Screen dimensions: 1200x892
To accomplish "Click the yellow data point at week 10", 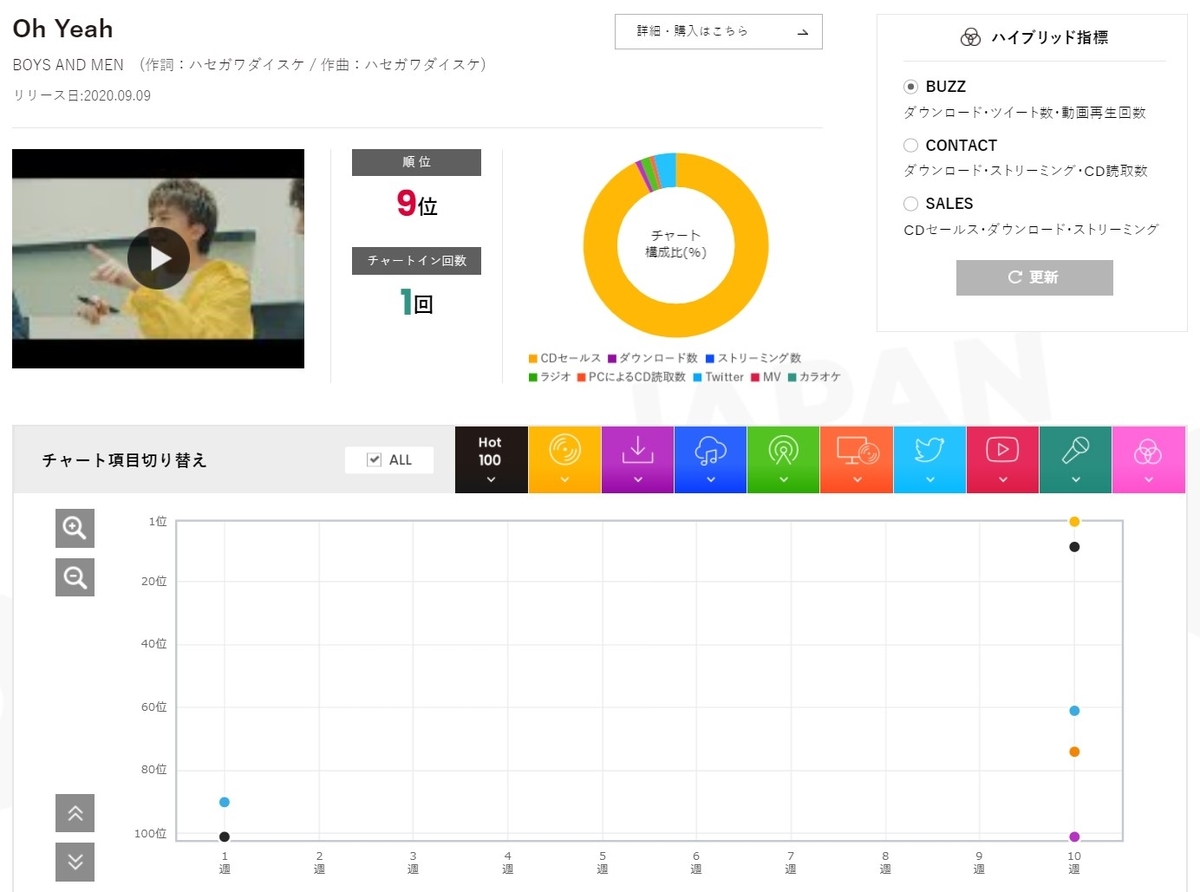I will [1074, 522].
